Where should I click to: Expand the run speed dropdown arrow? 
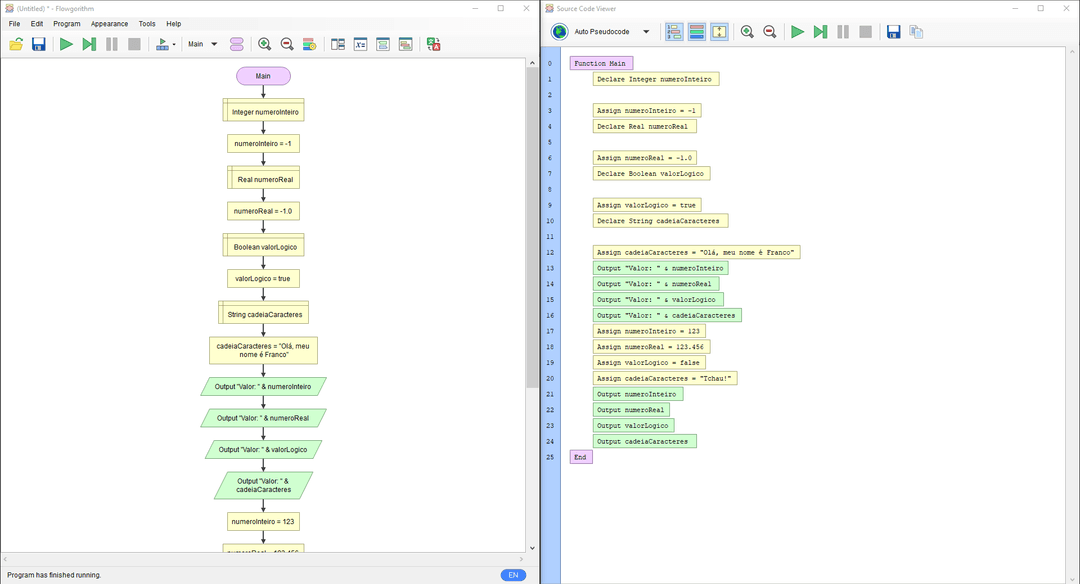(x=174, y=44)
